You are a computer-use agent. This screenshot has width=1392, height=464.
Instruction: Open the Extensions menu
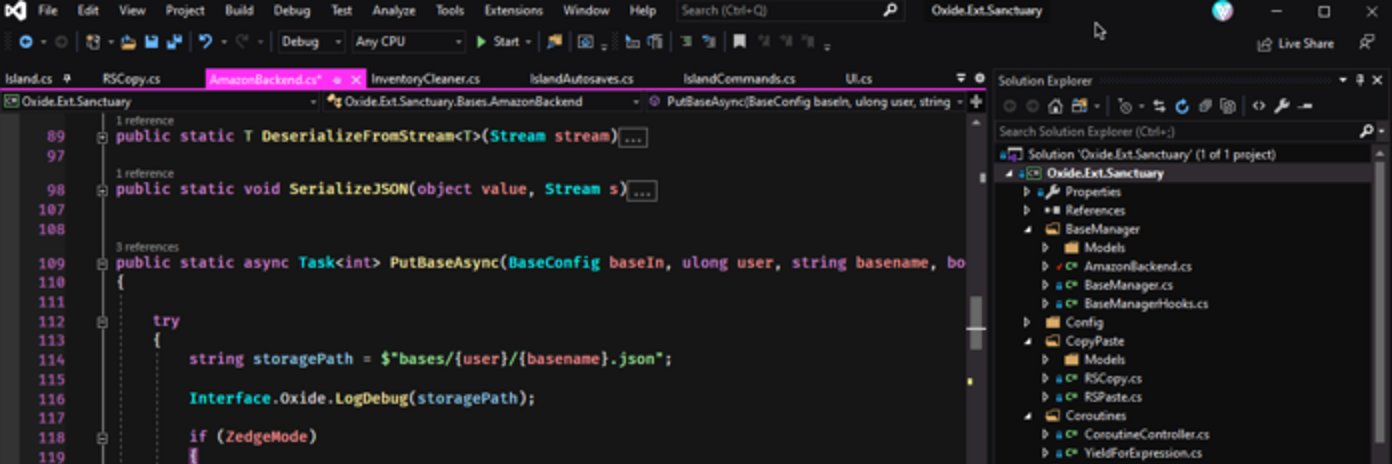513,11
